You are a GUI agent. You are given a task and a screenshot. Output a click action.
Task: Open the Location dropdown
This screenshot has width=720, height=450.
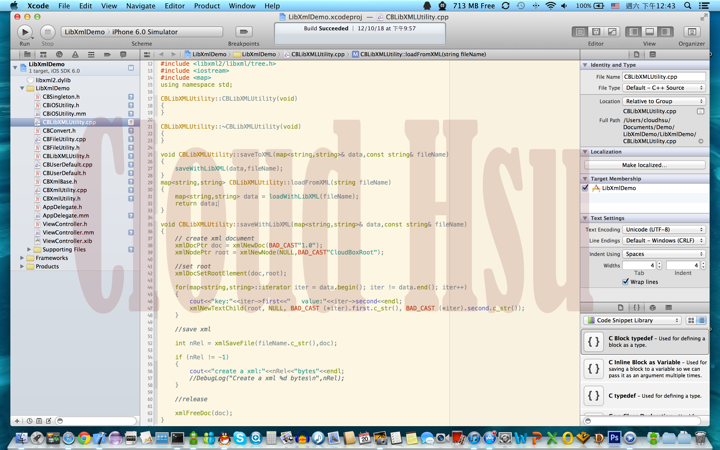pyautogui.click(x=664, y=101)
